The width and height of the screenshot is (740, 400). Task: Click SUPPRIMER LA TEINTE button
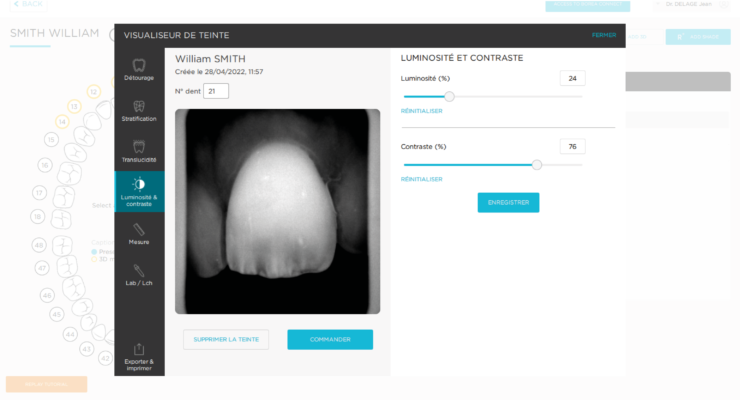pyautogui.click(x=226, y=340)
